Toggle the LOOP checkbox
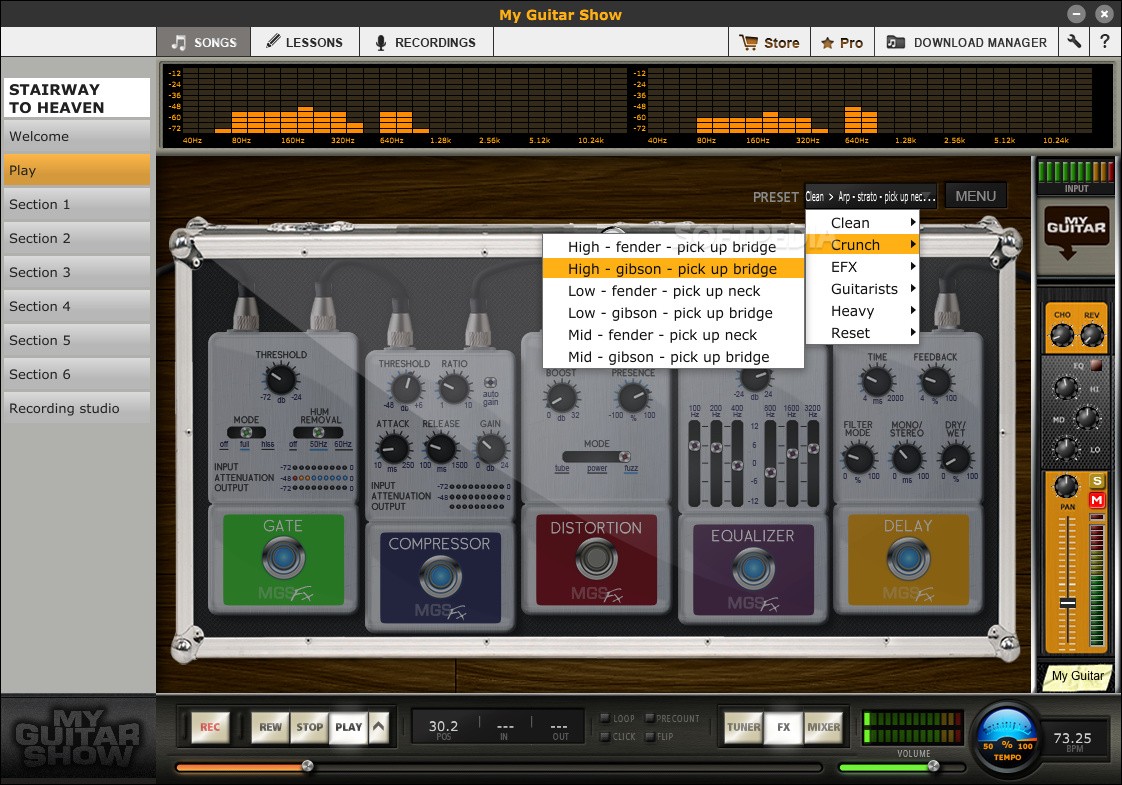 coord(605,718)
